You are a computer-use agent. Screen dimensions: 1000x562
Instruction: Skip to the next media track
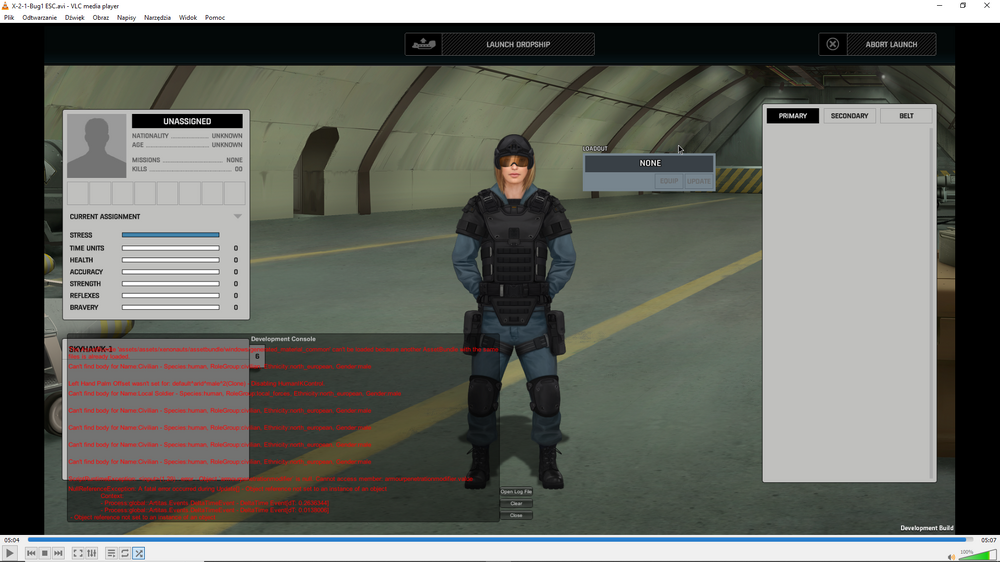(x=58, y=553)
